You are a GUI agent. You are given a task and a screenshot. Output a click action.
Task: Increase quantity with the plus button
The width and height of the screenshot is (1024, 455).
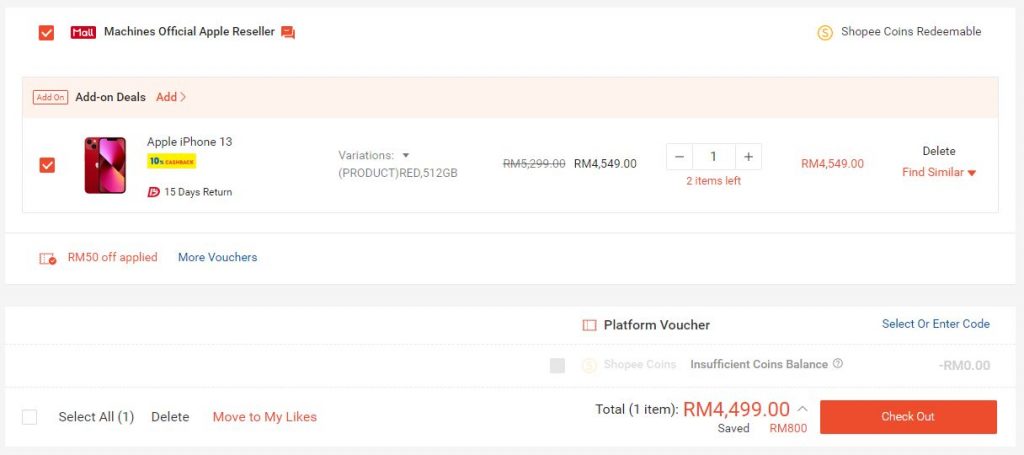coord(748,157)
